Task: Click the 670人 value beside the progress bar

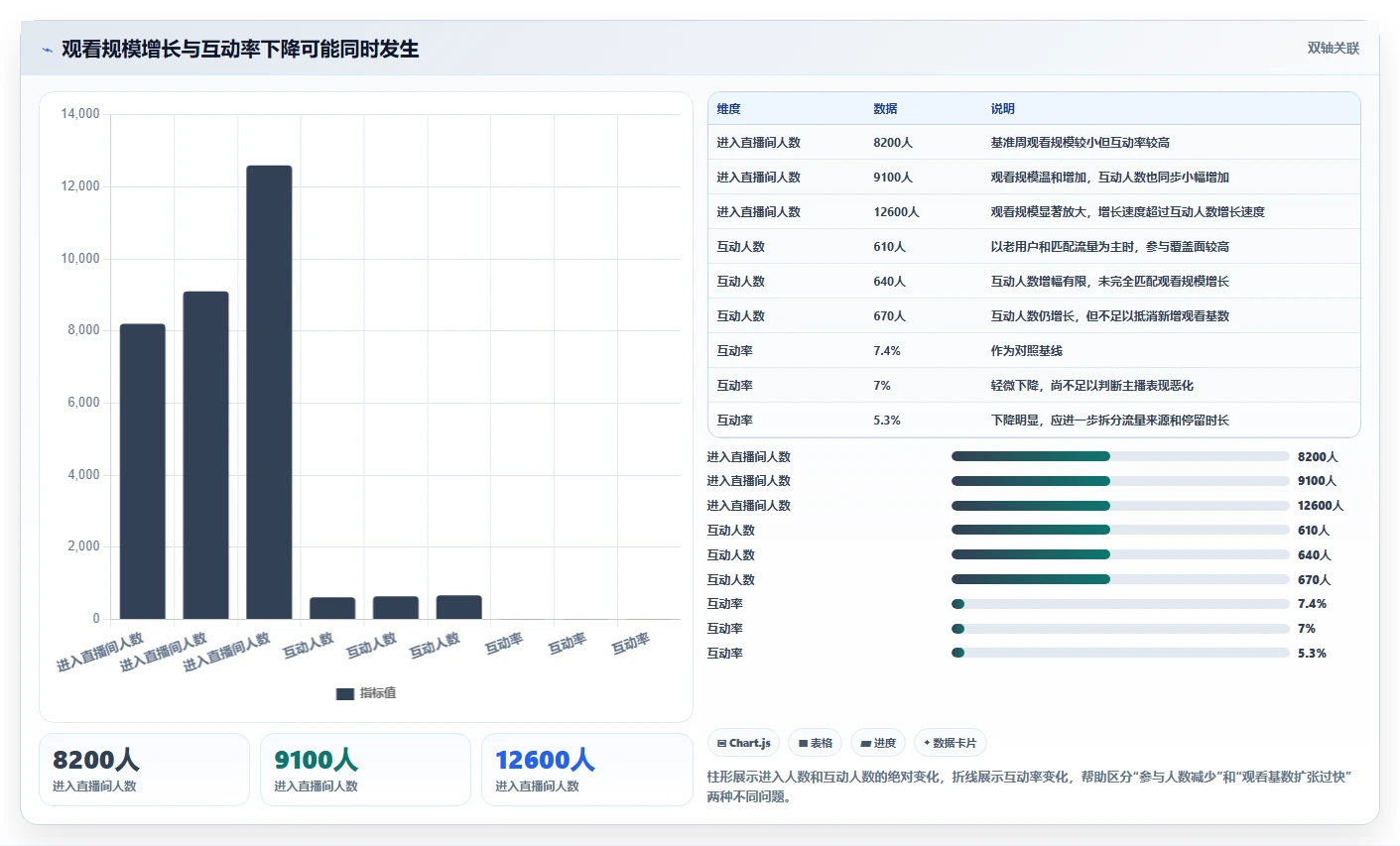Action: (x=1314, y=580)
